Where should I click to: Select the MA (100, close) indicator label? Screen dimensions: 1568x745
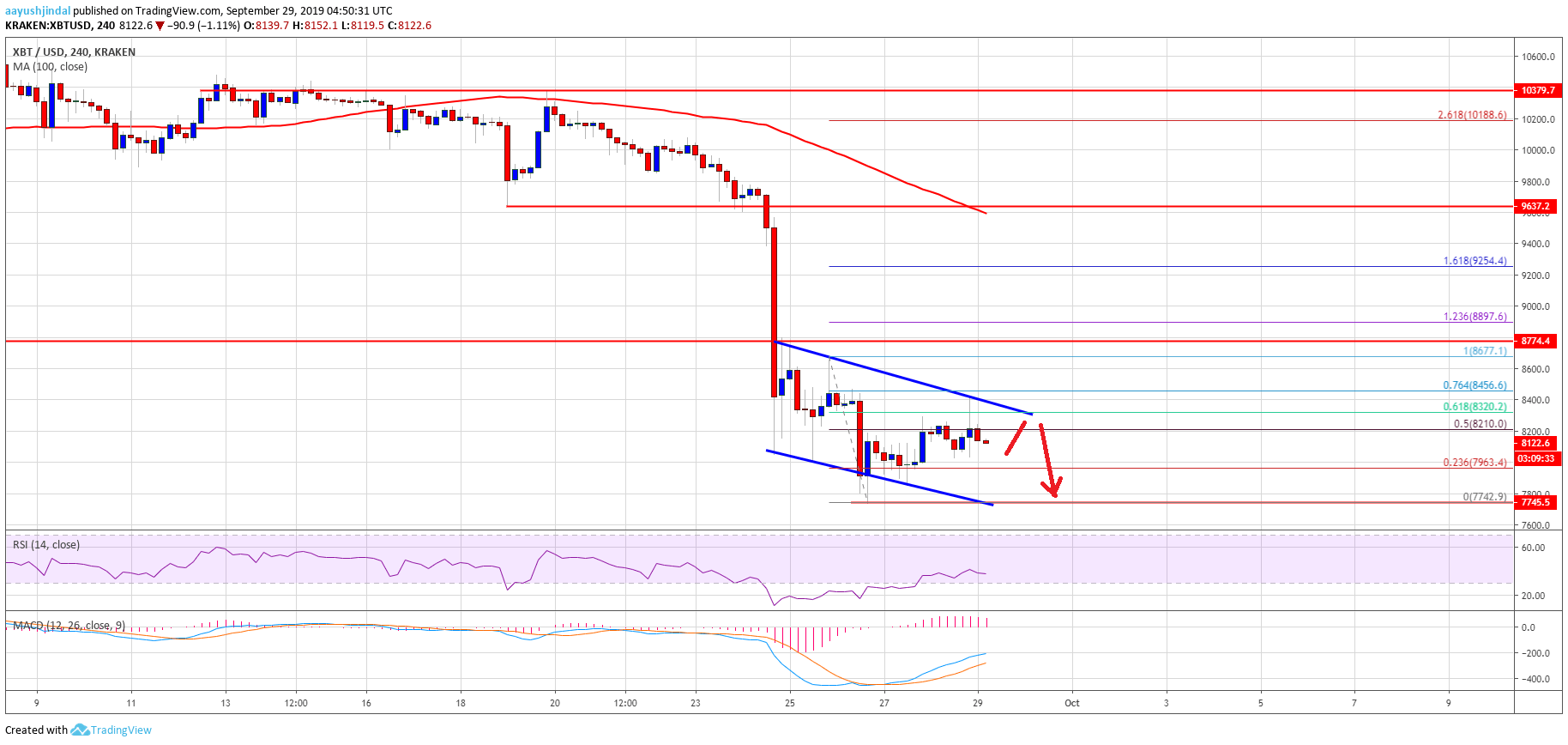click(x=50, y=67)
